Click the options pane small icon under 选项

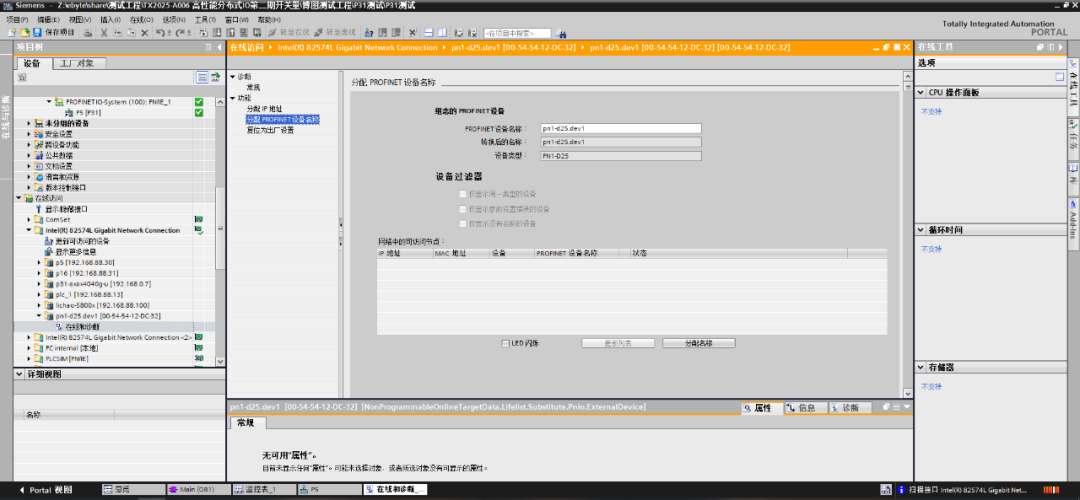[1059, 77]
